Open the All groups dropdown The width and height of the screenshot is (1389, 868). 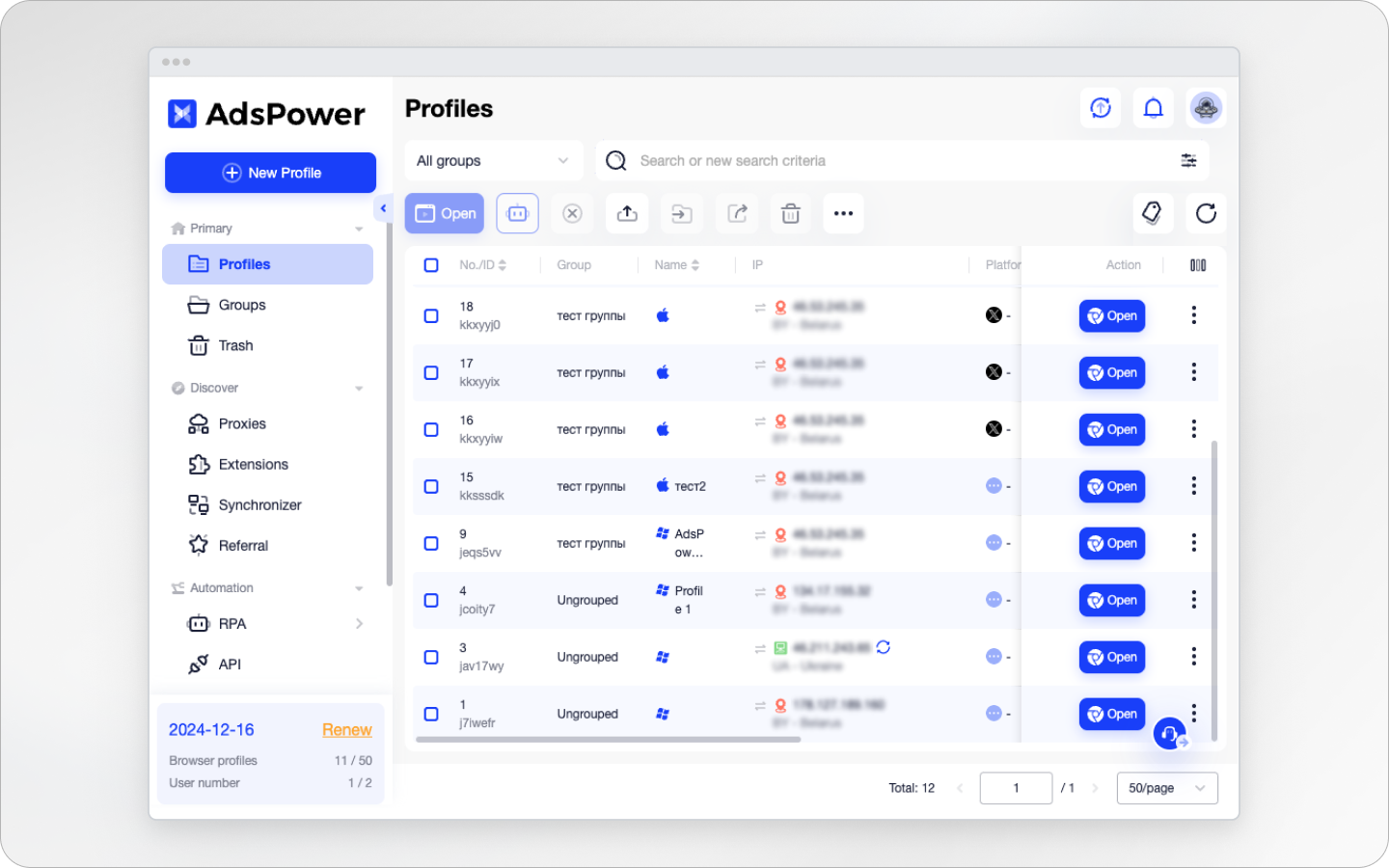tap(493, 160)
